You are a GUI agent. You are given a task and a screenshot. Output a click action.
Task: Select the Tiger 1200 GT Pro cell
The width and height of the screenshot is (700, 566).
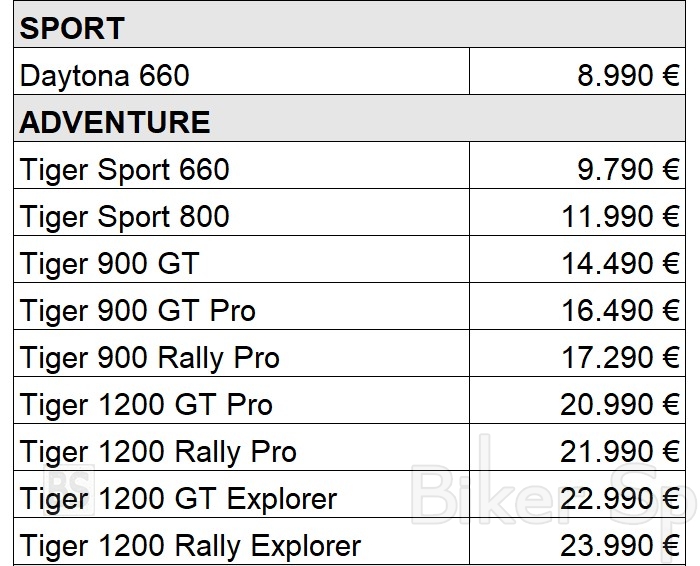(x=145, y=405)
